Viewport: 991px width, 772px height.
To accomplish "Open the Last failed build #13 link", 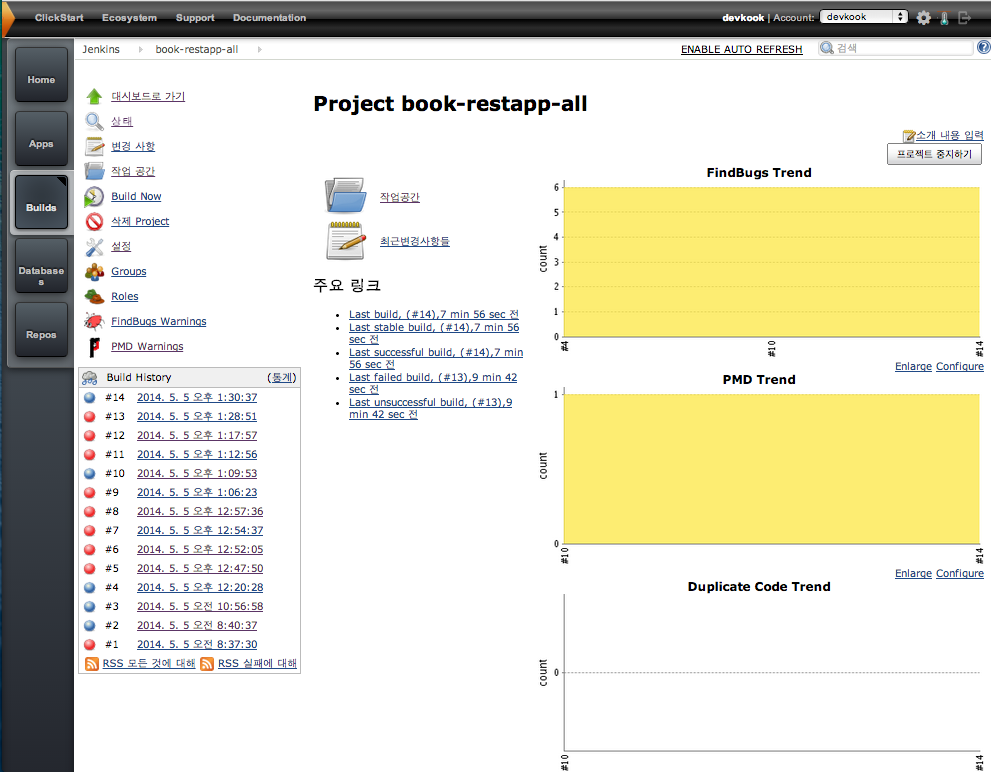I will 433,383.
